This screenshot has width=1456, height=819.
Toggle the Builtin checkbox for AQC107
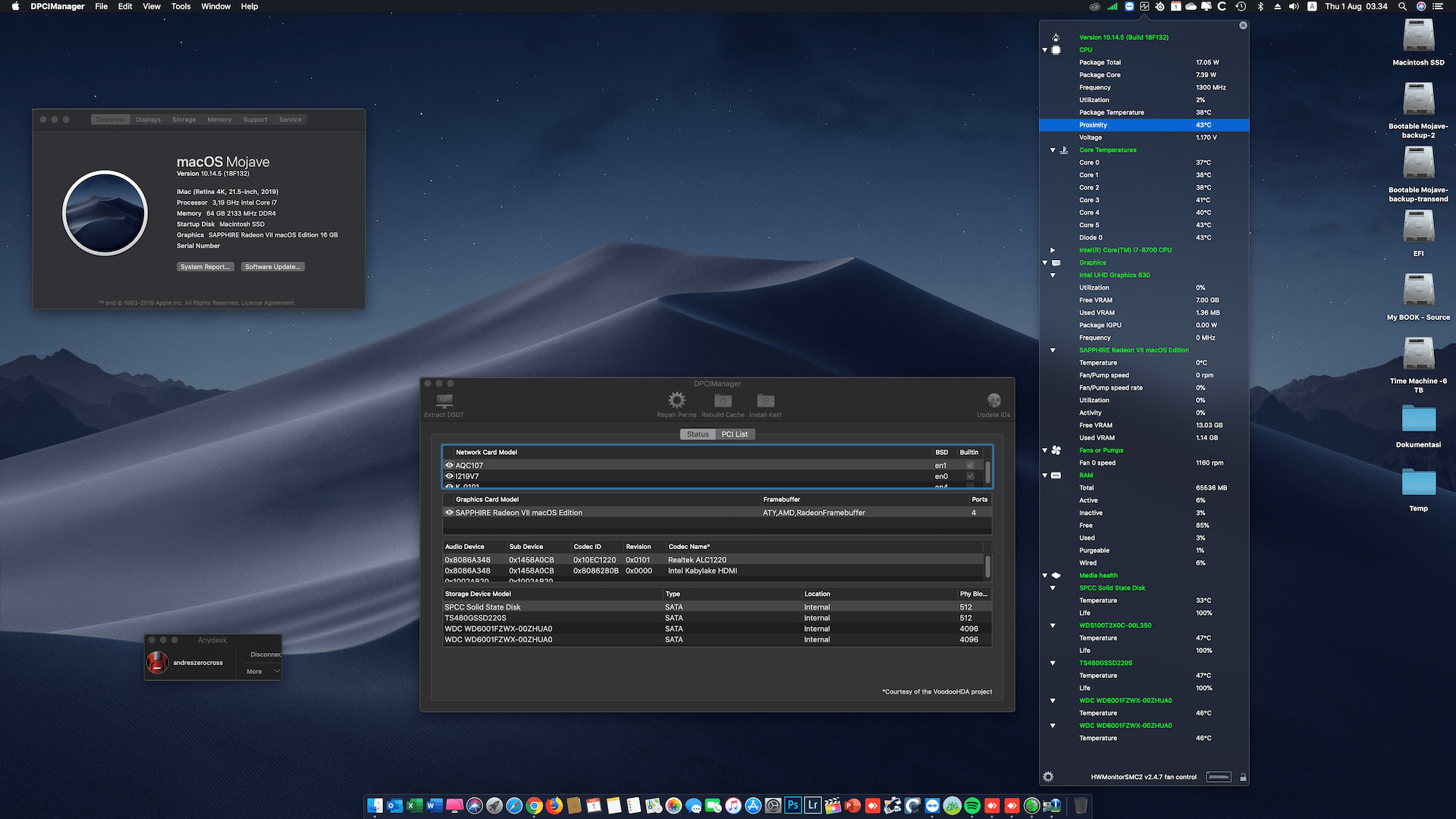pyautogui.click(x=969, y=465)
